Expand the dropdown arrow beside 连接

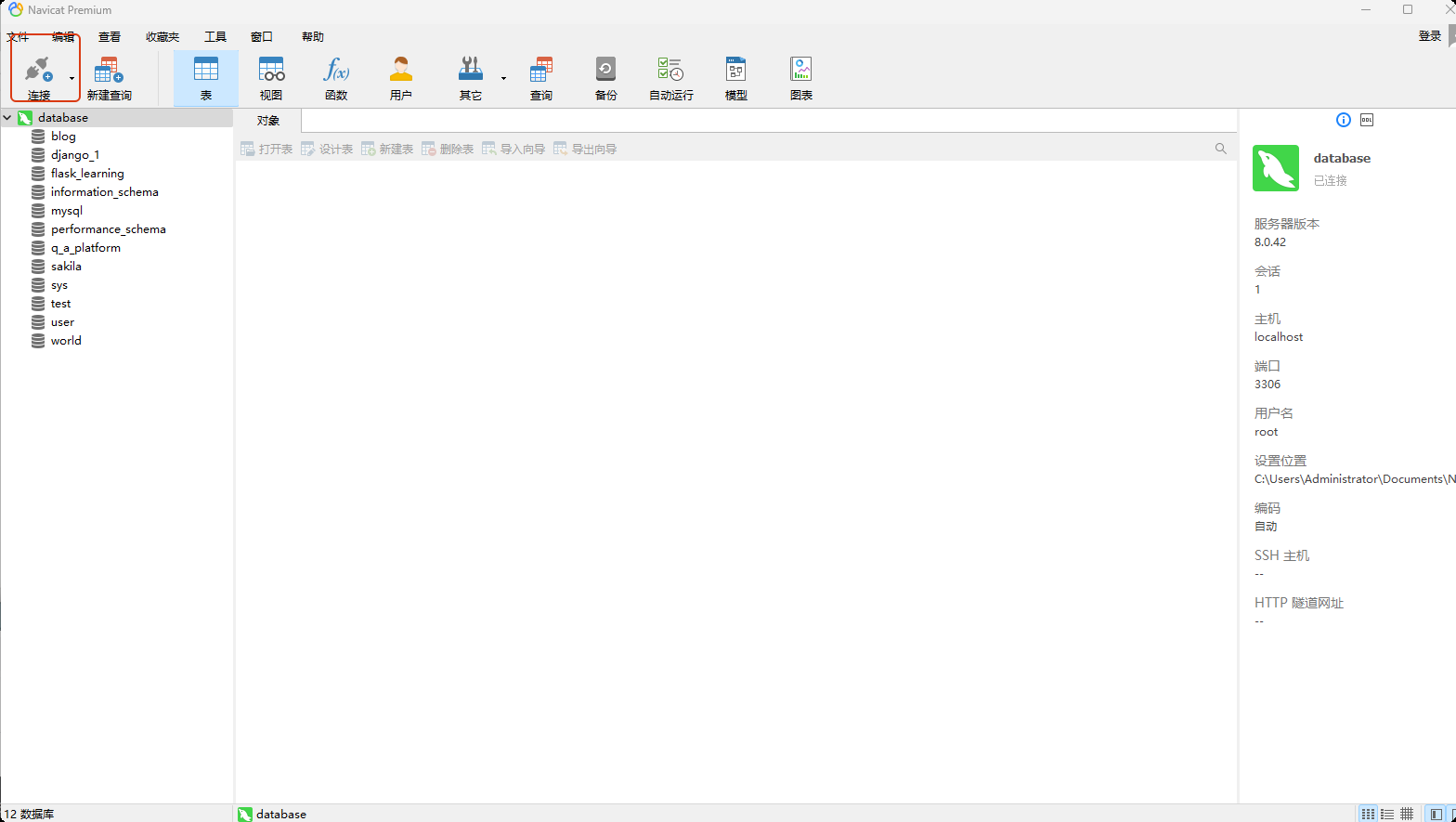tap(72, 78)
